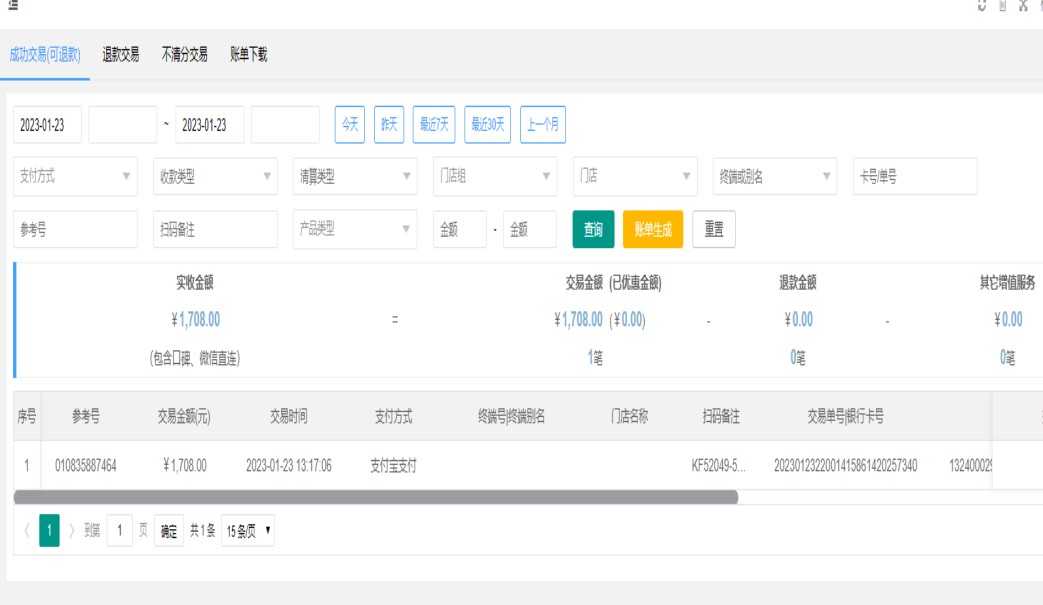Switch to the 不清分交易 tab
Screen dimensions: 1043x605
(x=184, y=55)
